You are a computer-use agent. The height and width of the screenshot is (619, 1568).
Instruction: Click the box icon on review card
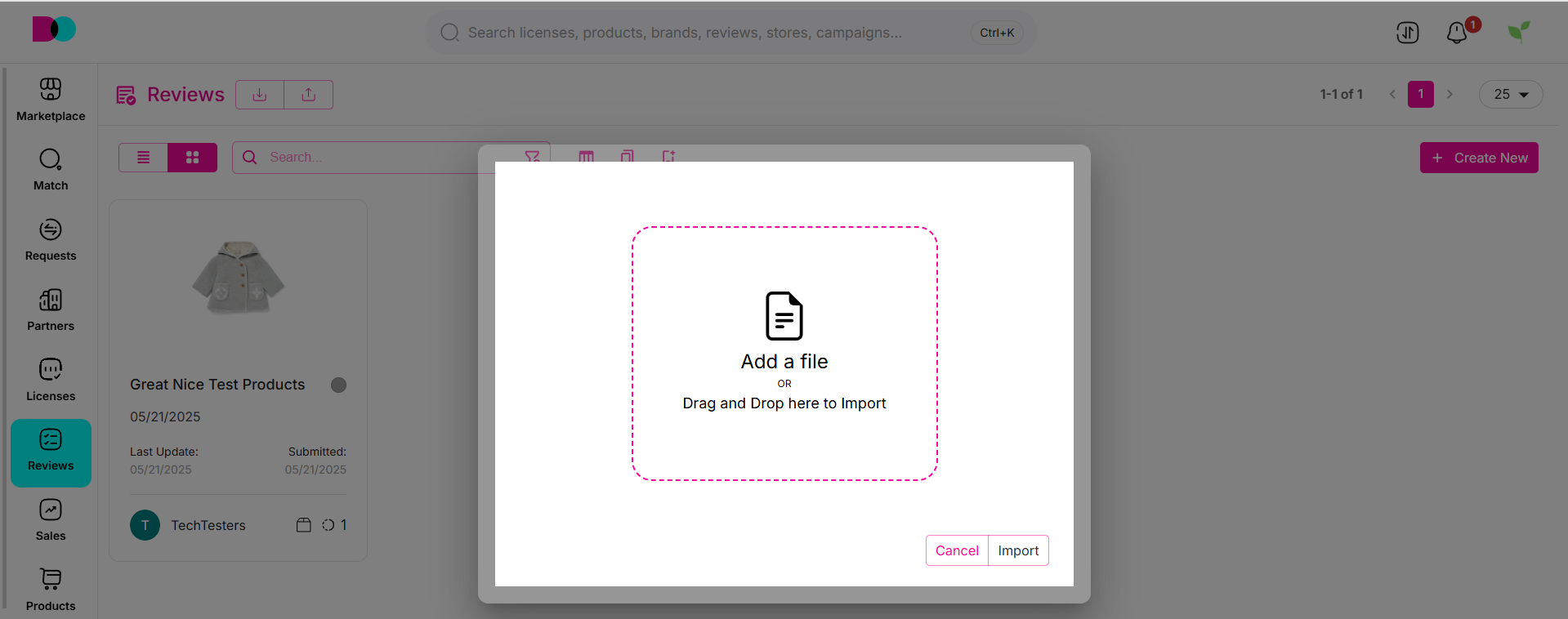(x=304, y=525)
